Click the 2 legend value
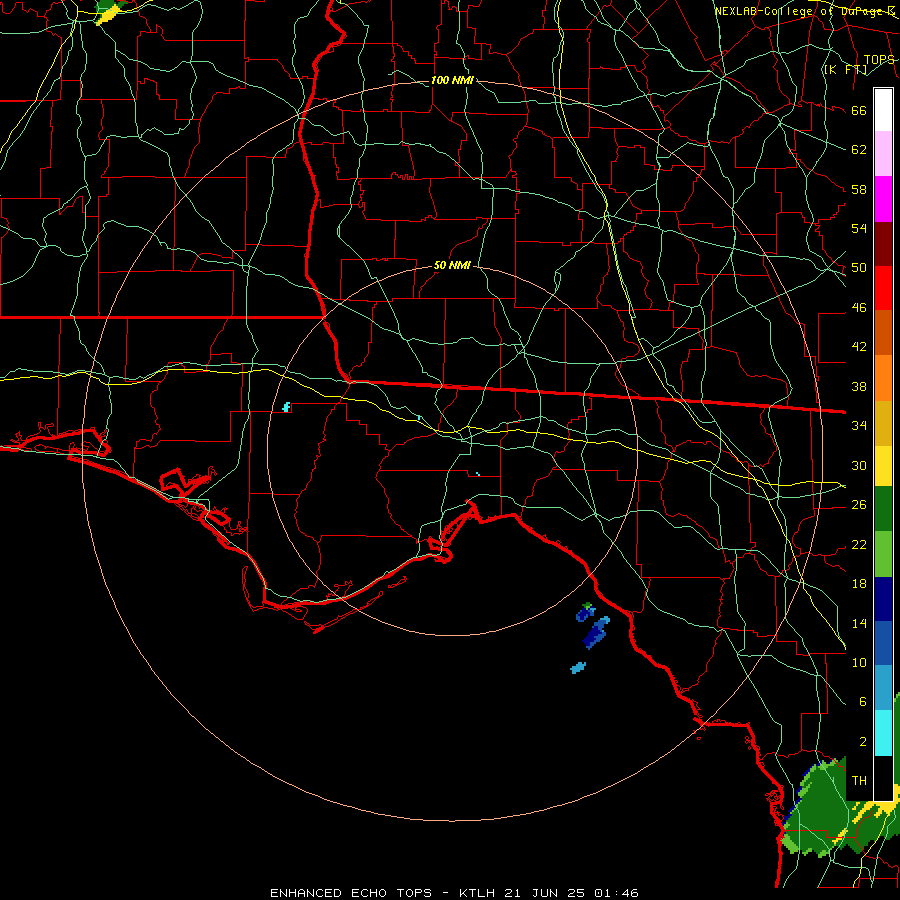The height and width of the screenshot is (900, 900). point(862,742)
